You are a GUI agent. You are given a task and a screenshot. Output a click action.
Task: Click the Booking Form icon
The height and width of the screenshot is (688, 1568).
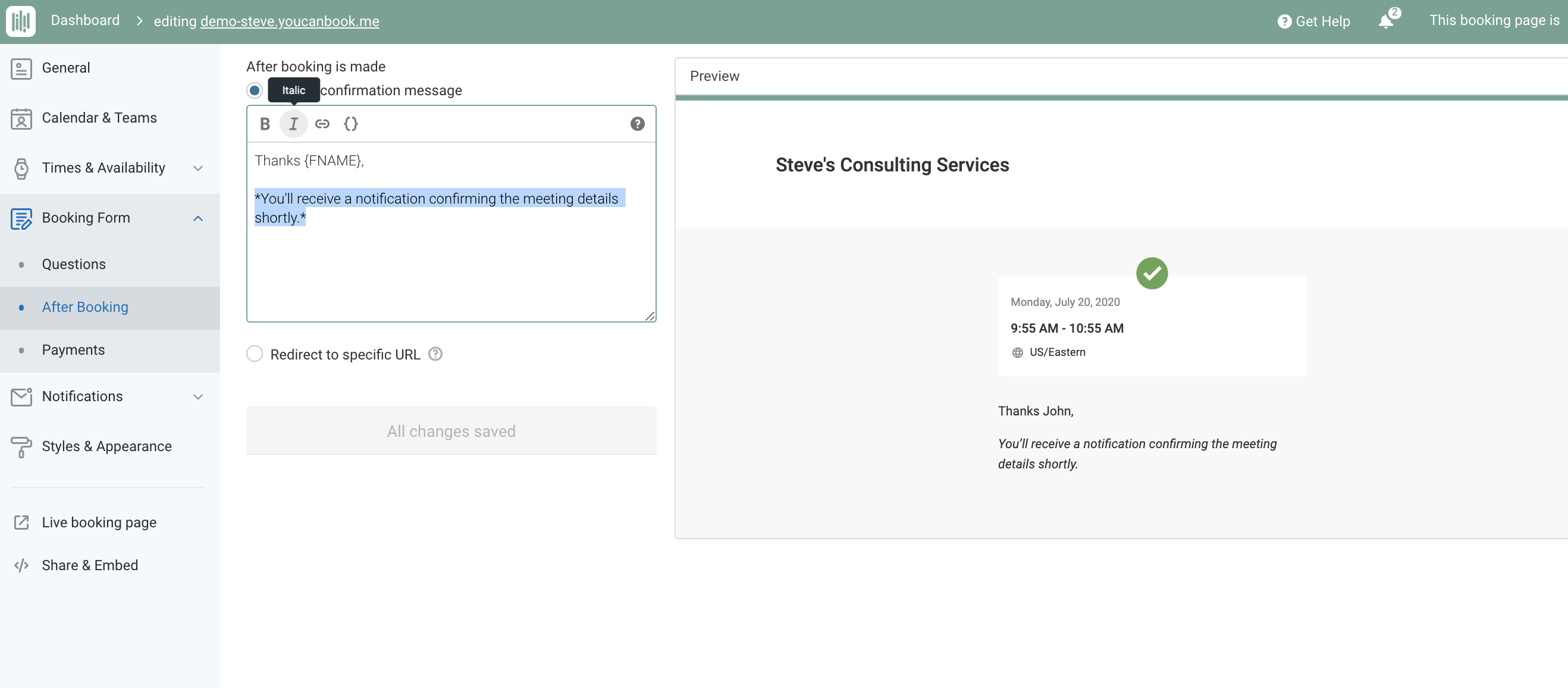[x=21, y=218]
